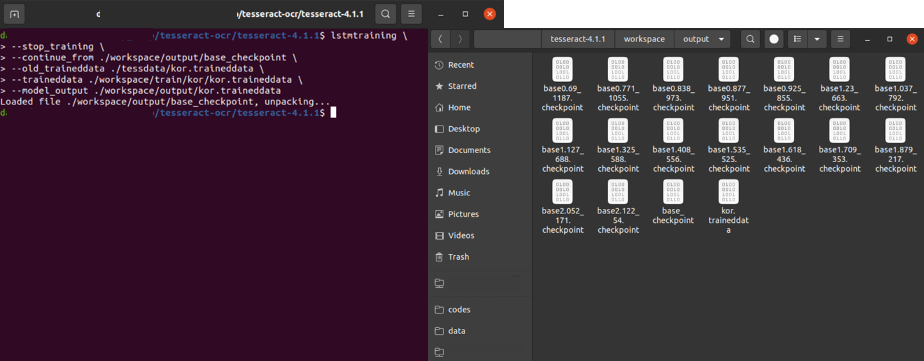
Task: Select file base1.618_436.checkpoint
Action: point(784,145)
